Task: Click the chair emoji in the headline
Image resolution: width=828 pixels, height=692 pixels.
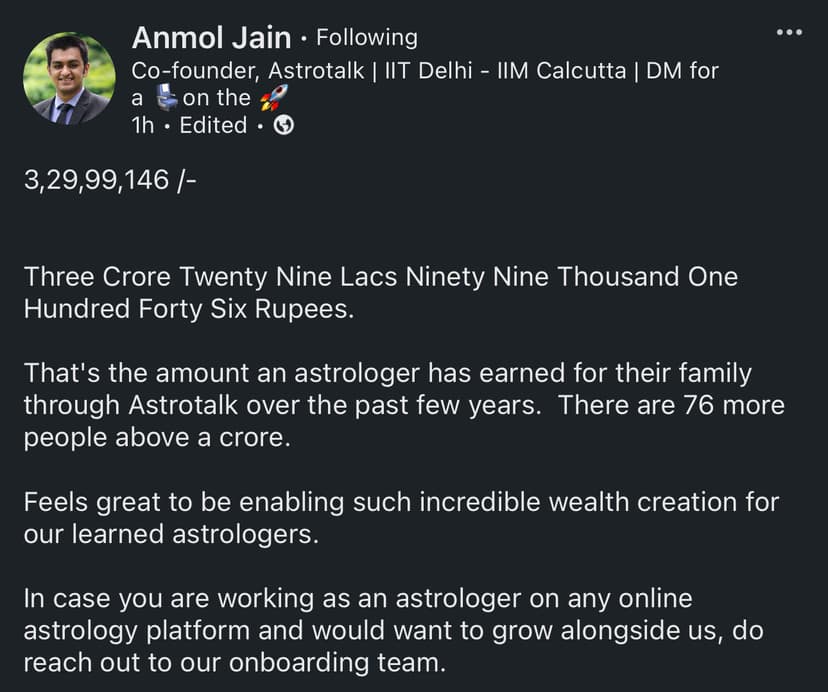Action: point(166,98)
